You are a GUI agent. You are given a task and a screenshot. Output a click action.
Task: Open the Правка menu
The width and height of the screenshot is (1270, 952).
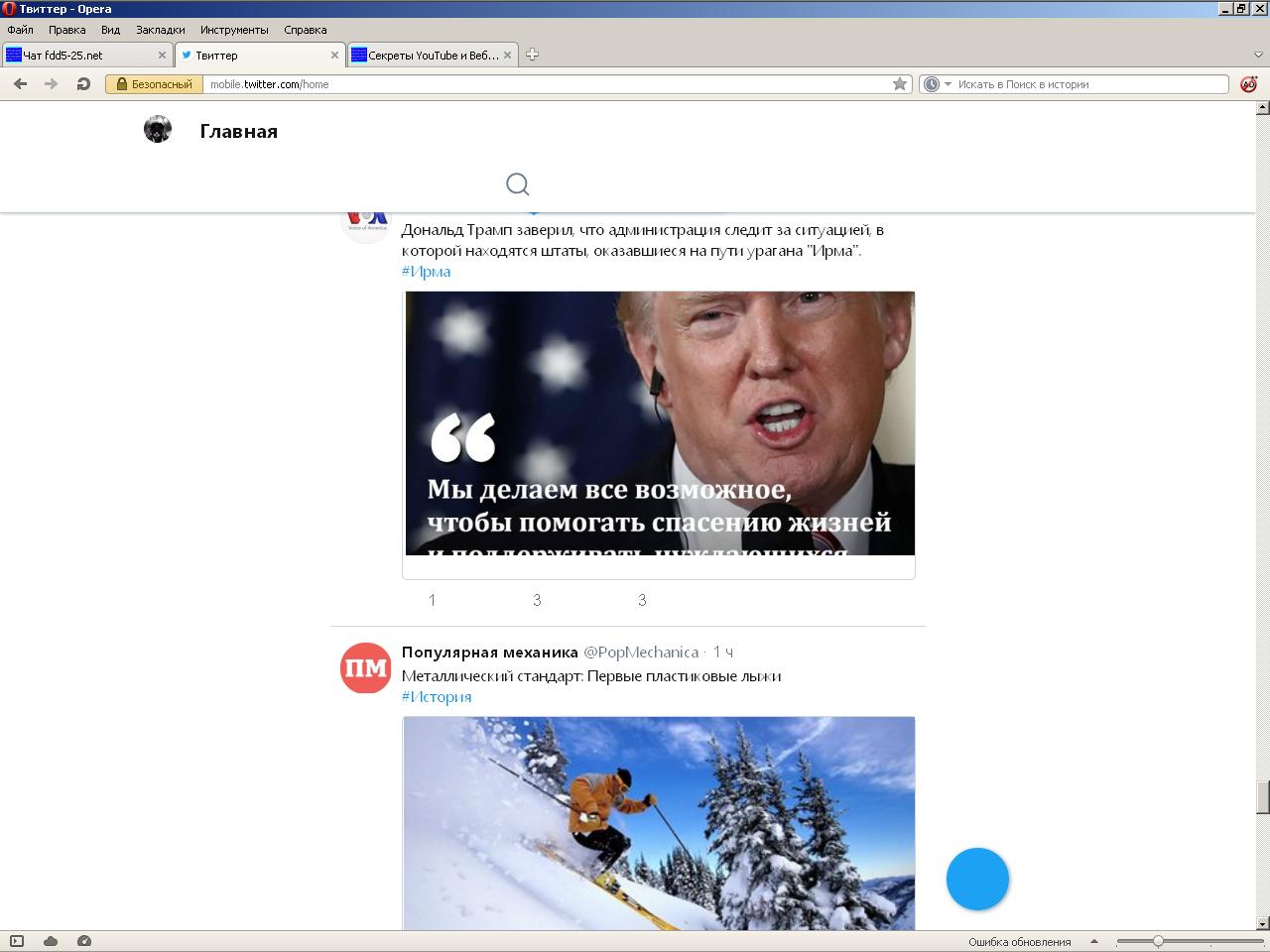click(66, 30)
